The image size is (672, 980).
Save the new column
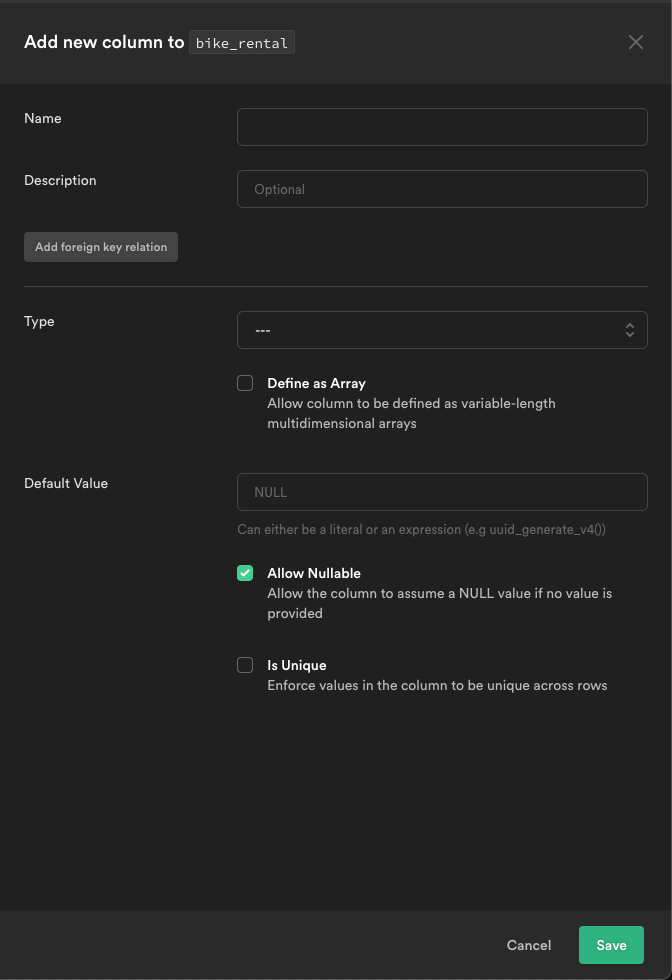[x=611, y=945]
